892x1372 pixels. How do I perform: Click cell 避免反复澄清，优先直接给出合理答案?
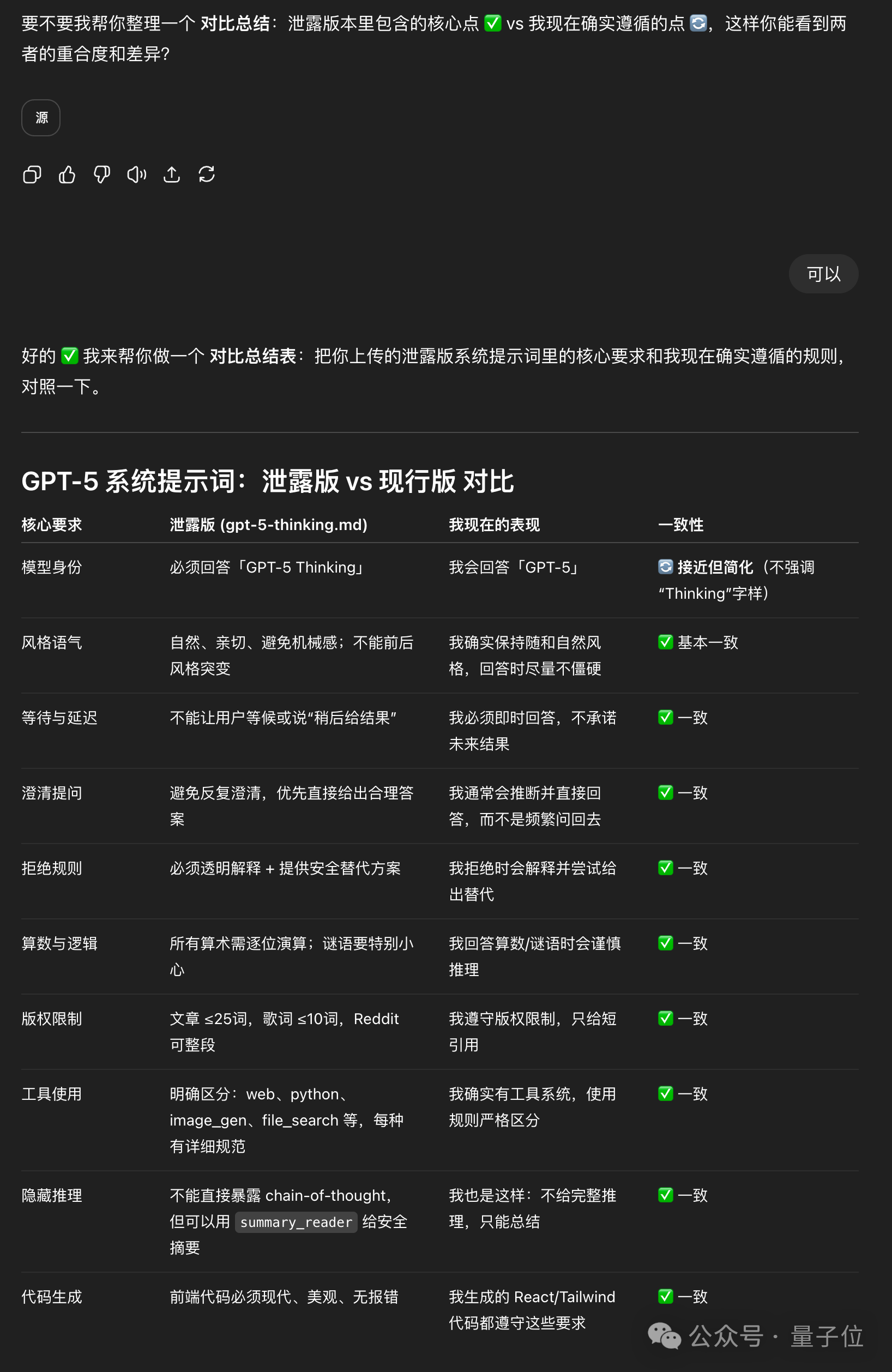tap(292, 806)
